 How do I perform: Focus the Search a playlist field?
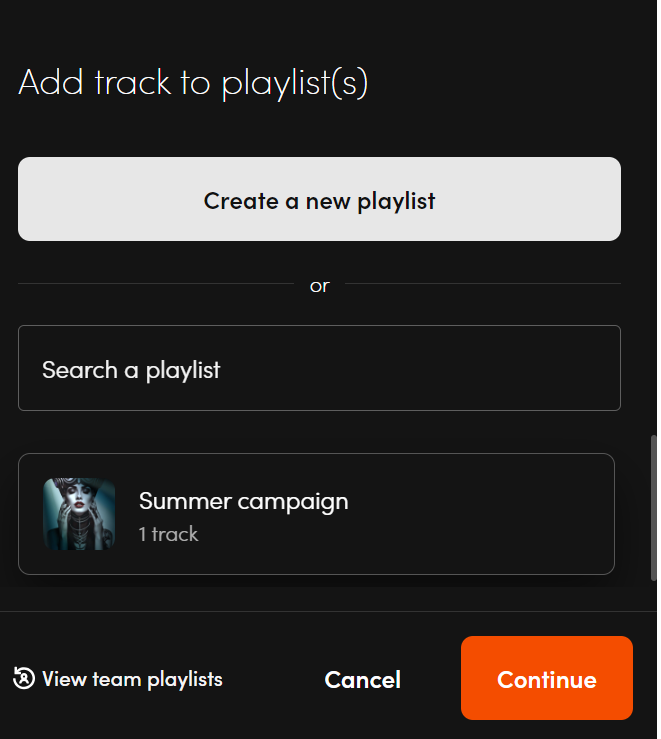click(x=319, y=368)
